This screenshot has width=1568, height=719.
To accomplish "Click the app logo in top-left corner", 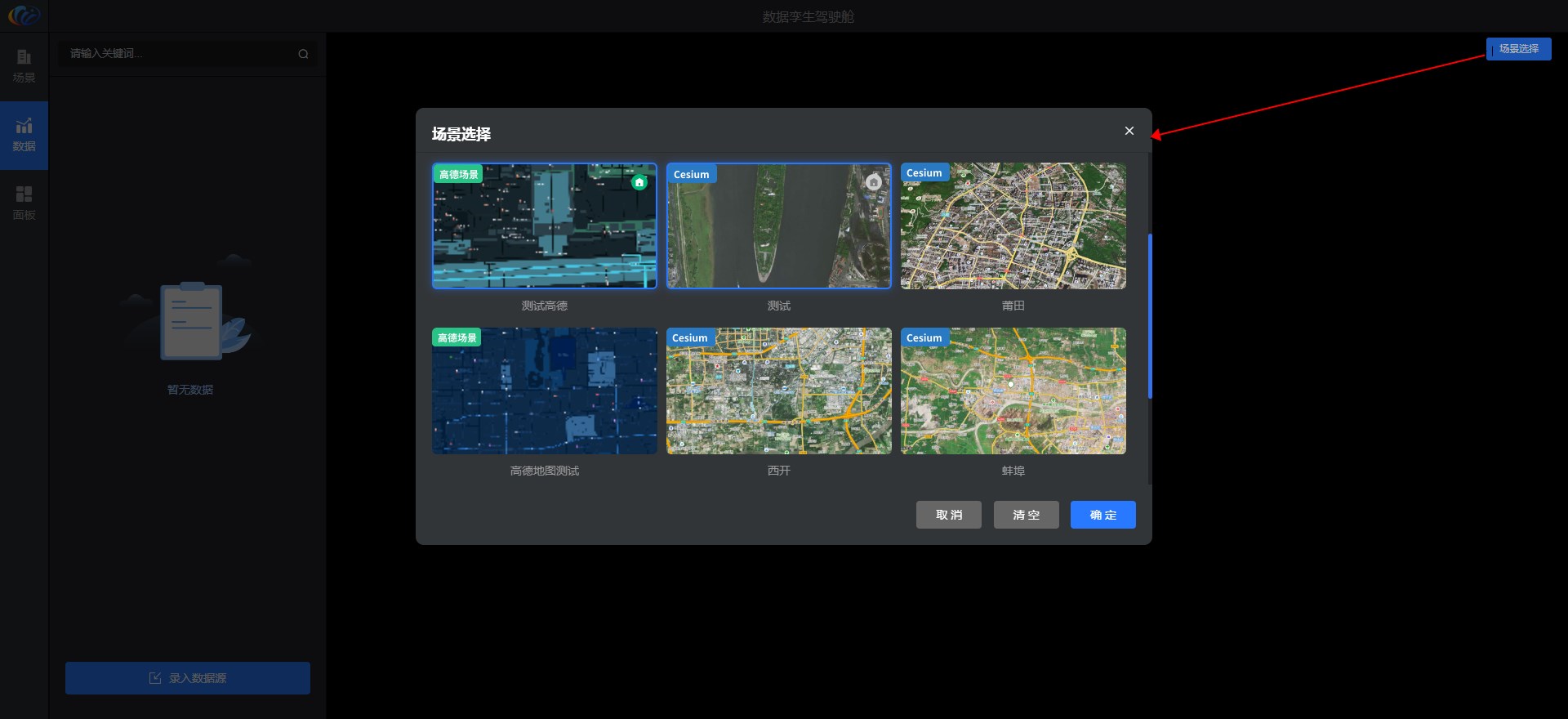I will click(x=24, y=16).
